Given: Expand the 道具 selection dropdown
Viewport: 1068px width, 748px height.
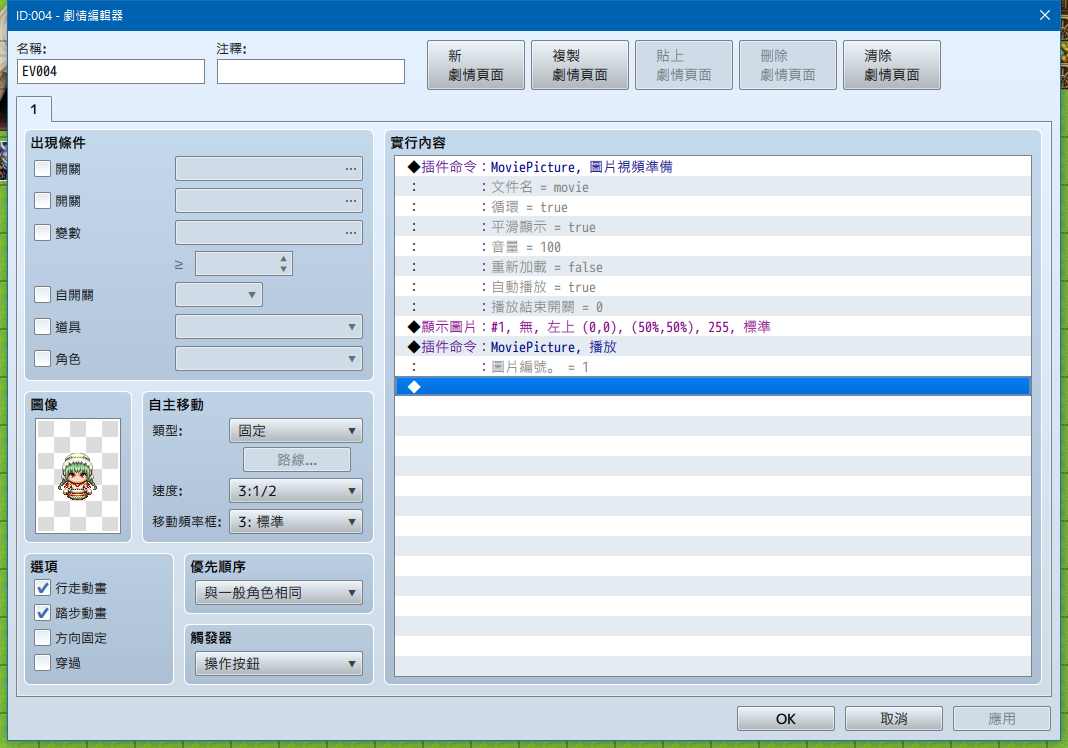Looking at the screenshot, I should coord(268,327).
